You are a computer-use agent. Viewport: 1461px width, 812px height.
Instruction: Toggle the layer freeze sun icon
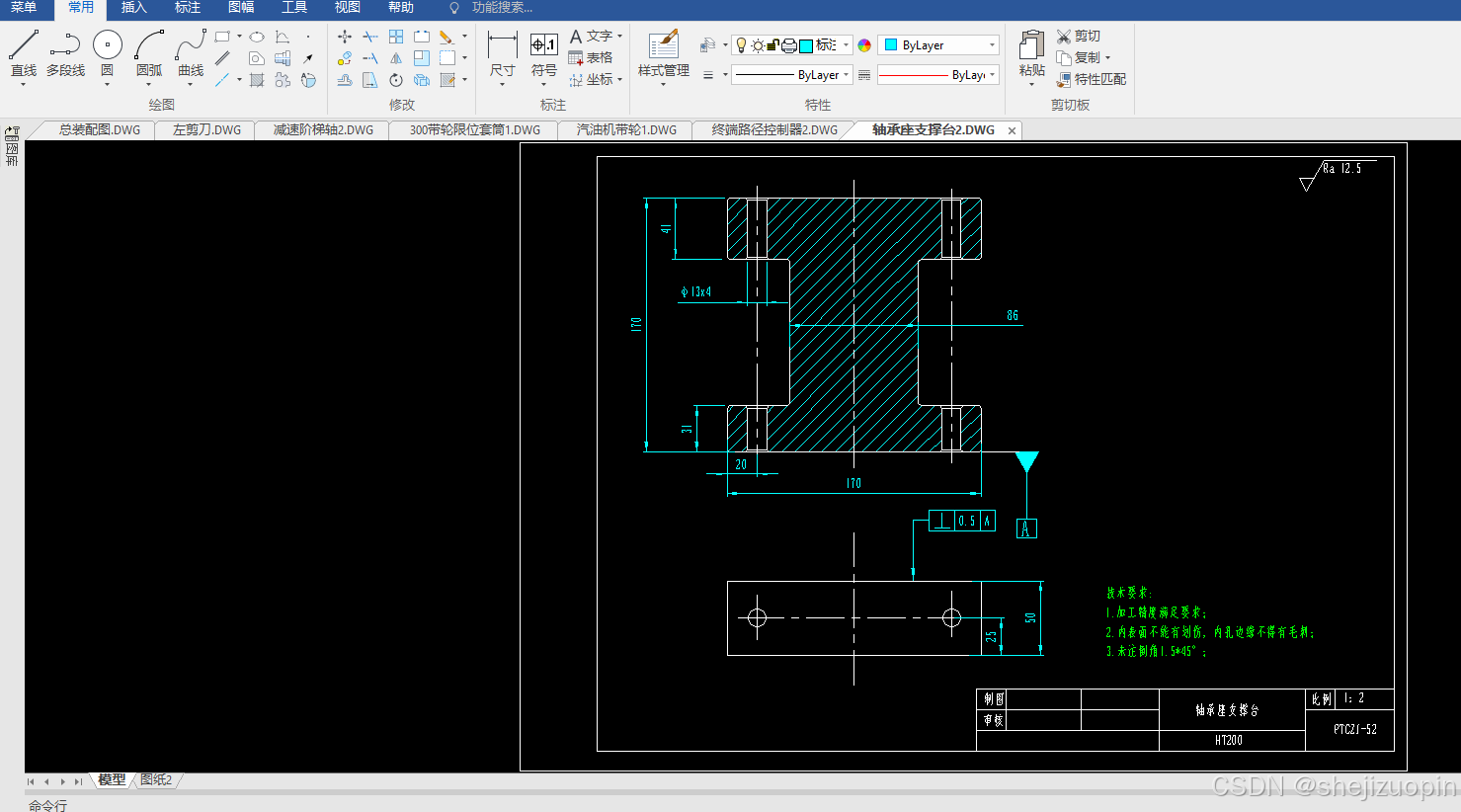tap(758, 45)
